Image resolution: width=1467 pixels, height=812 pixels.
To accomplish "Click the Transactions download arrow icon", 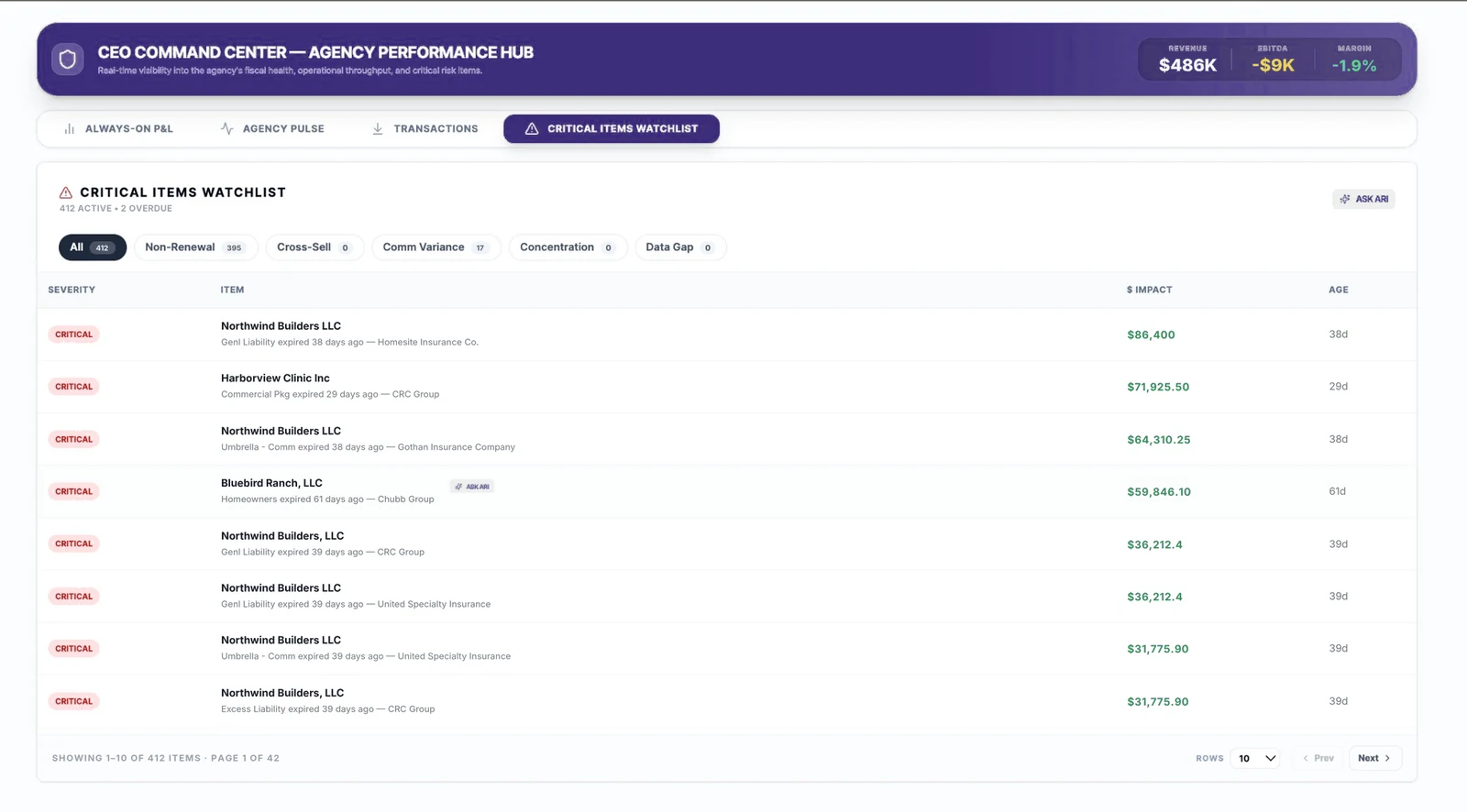I will point(378,129).
